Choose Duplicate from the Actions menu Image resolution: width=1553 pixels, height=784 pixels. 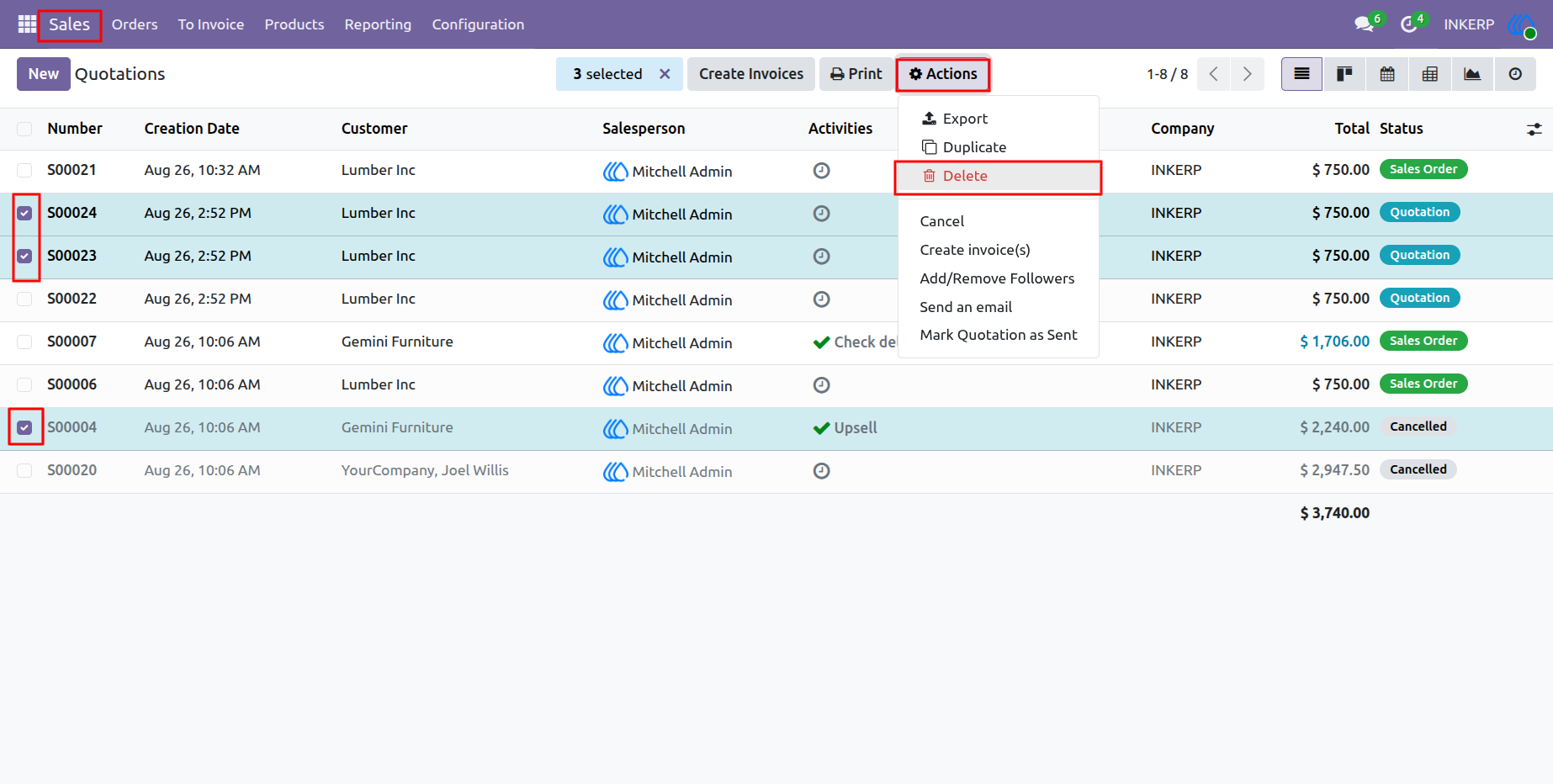pos(999,147)
